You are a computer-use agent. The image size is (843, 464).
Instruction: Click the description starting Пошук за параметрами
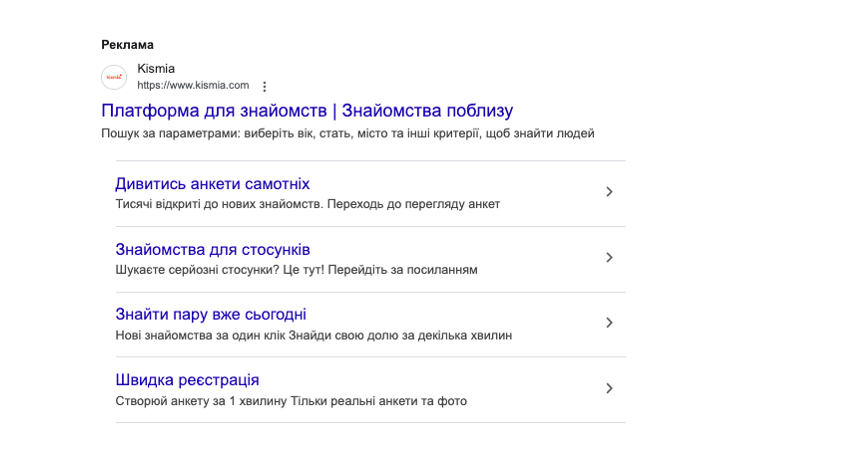tap(348, 133)
